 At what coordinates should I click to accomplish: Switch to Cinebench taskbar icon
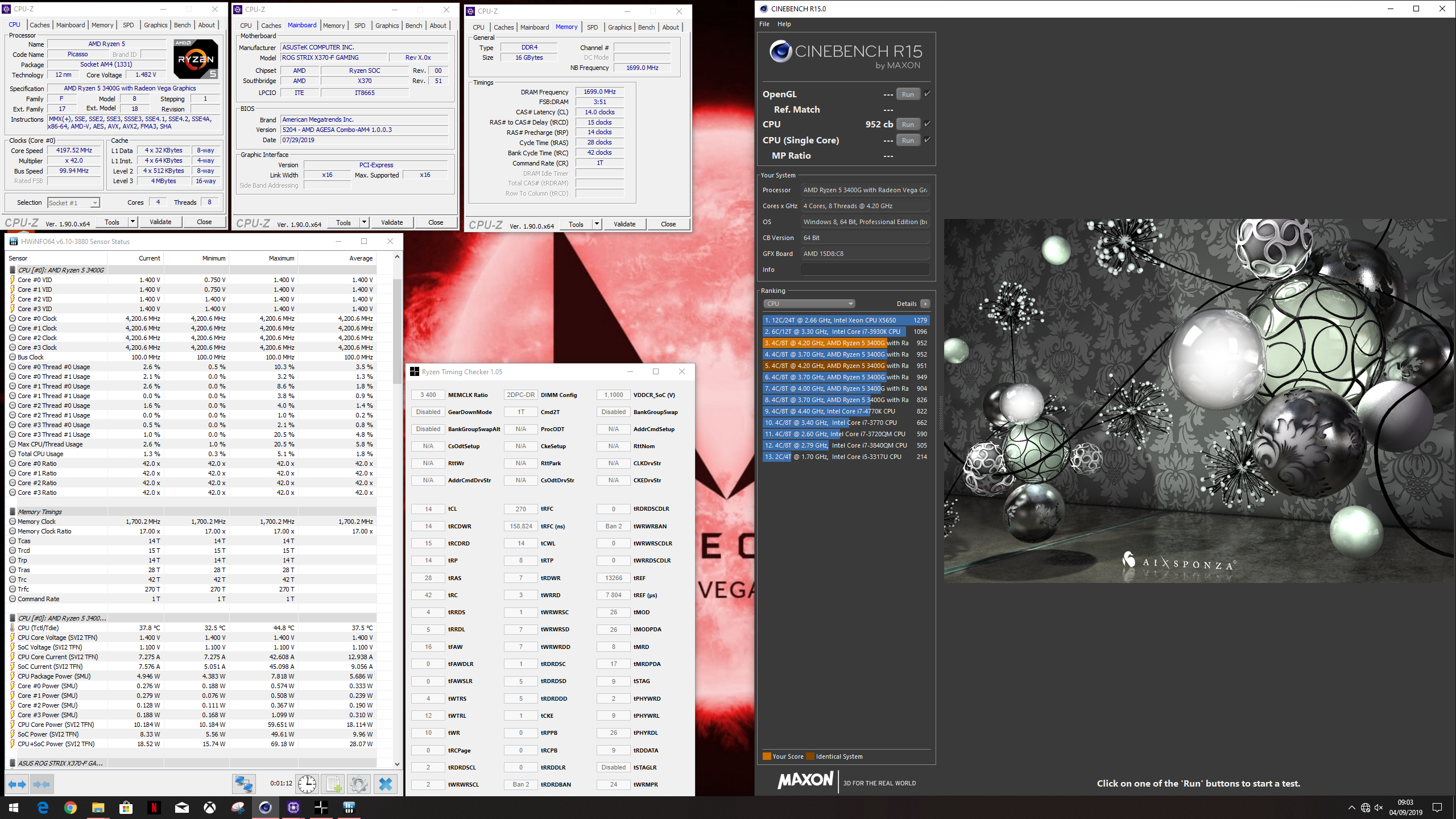pos(266,808)
